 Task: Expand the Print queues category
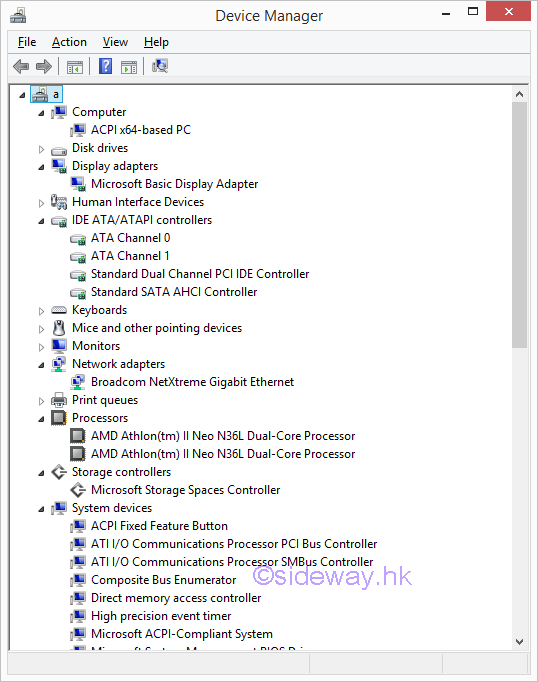click(x=41, y=401)
